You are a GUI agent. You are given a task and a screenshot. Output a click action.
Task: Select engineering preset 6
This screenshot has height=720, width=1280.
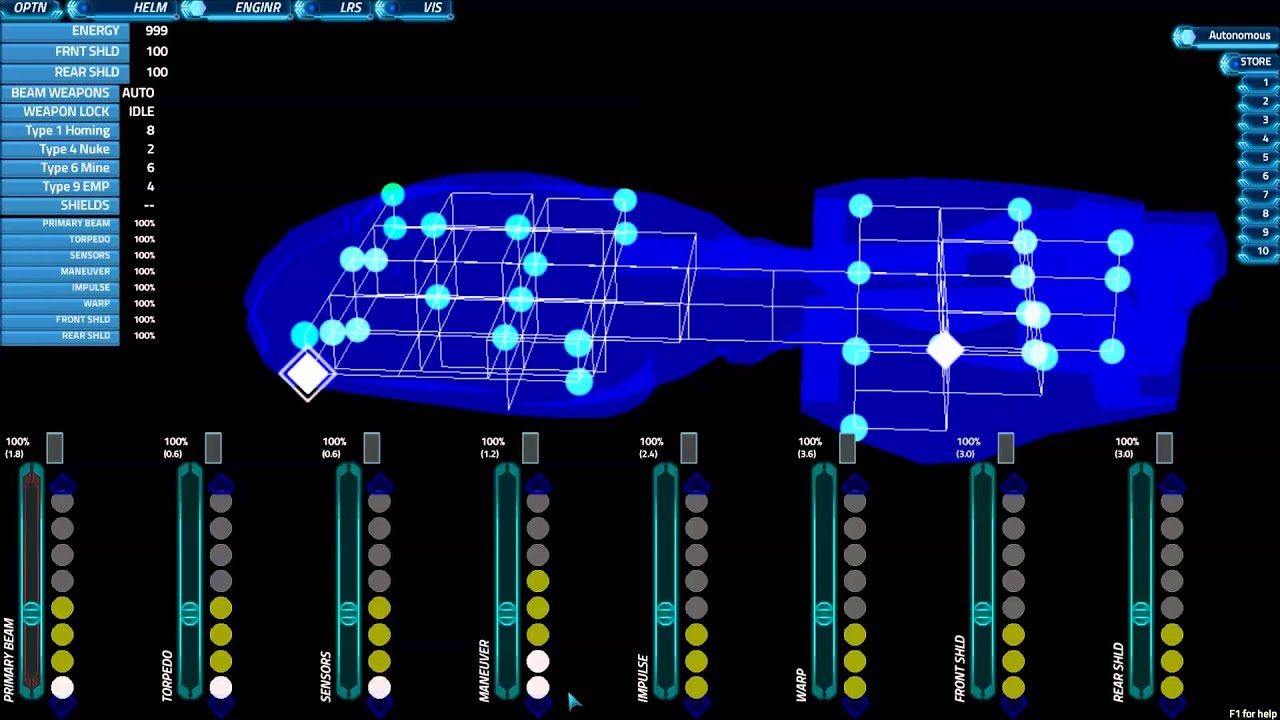pos(1259,176)
